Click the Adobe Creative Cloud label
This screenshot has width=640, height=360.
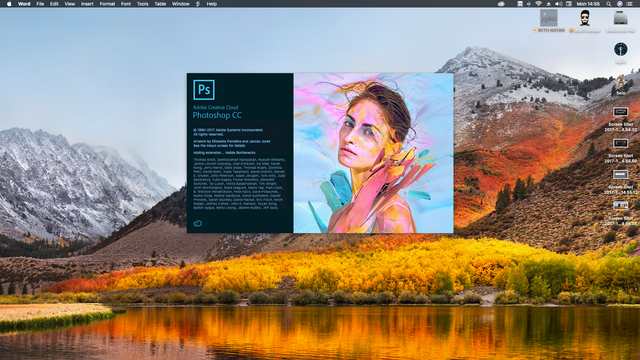click(216, 107)
